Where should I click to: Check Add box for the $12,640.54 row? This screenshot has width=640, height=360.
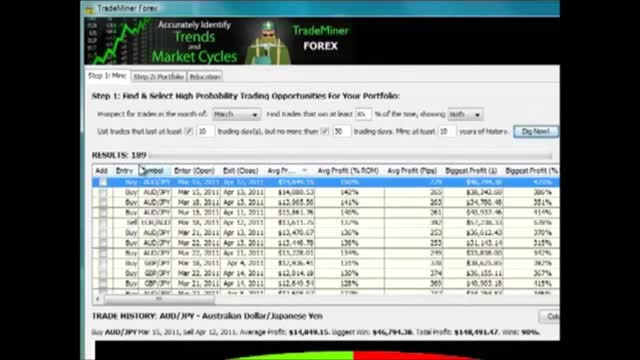(102, 283)
